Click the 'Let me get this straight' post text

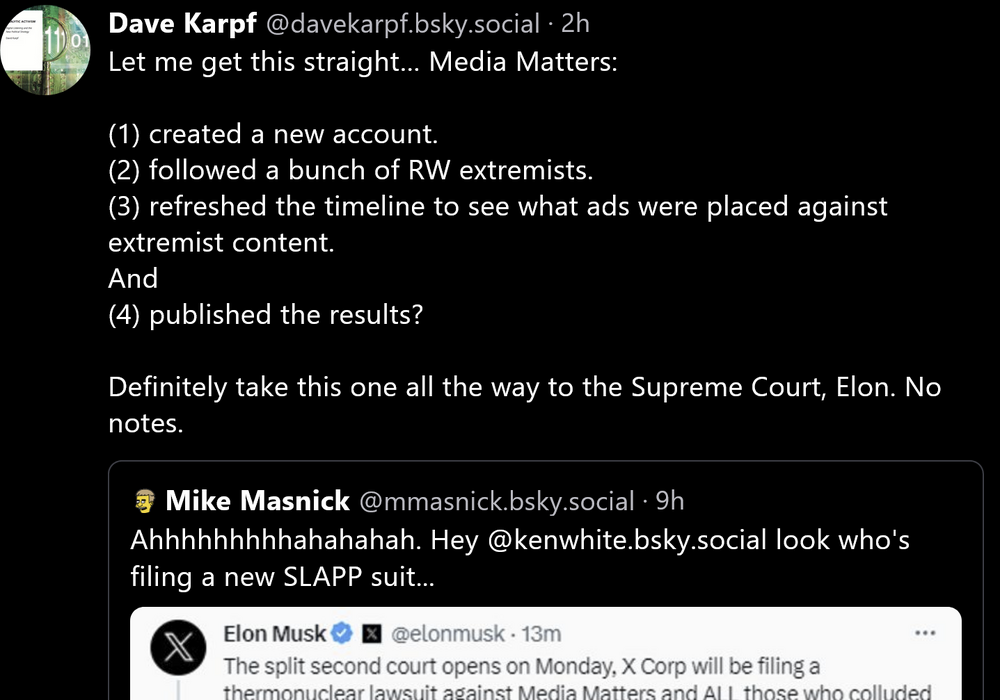[x=362, y=62]
